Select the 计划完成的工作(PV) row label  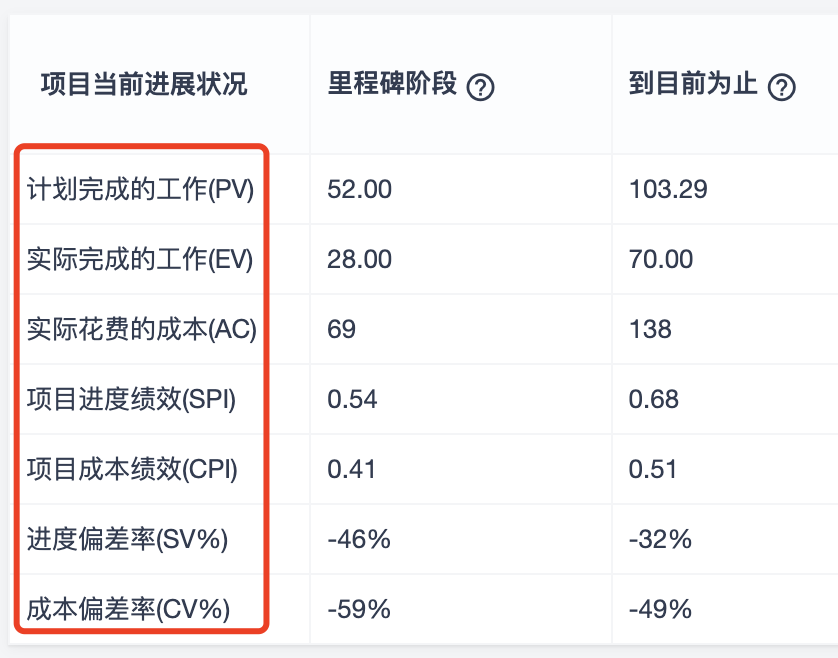point(141,189)
